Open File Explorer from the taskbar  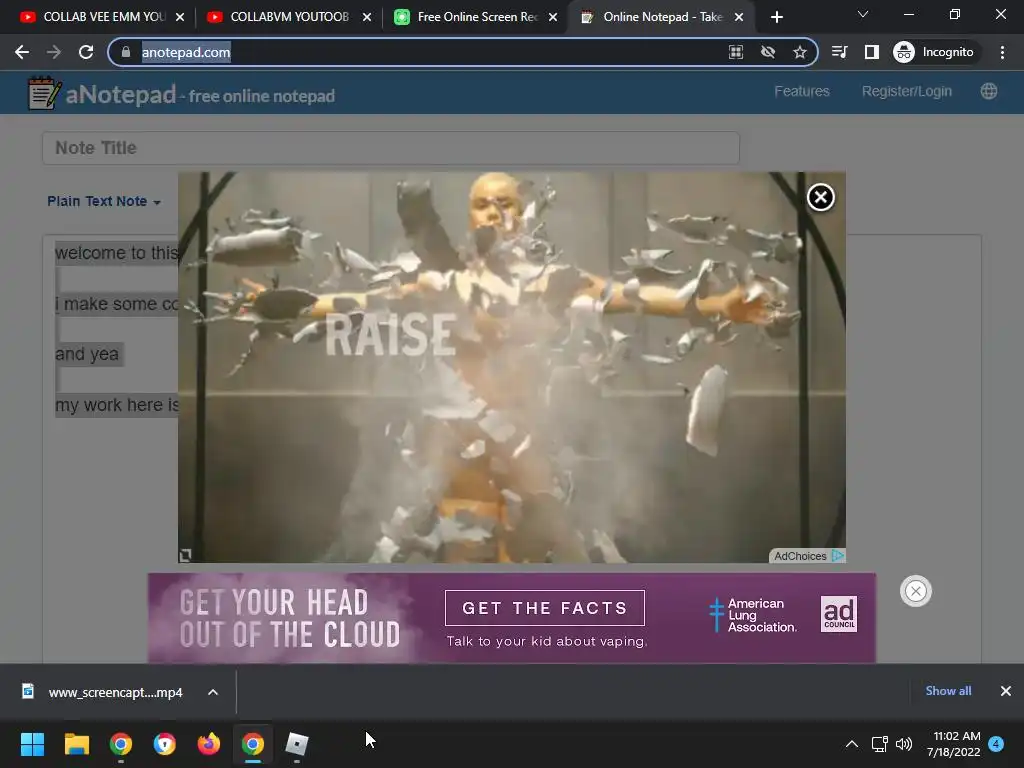tap(76, 744)
